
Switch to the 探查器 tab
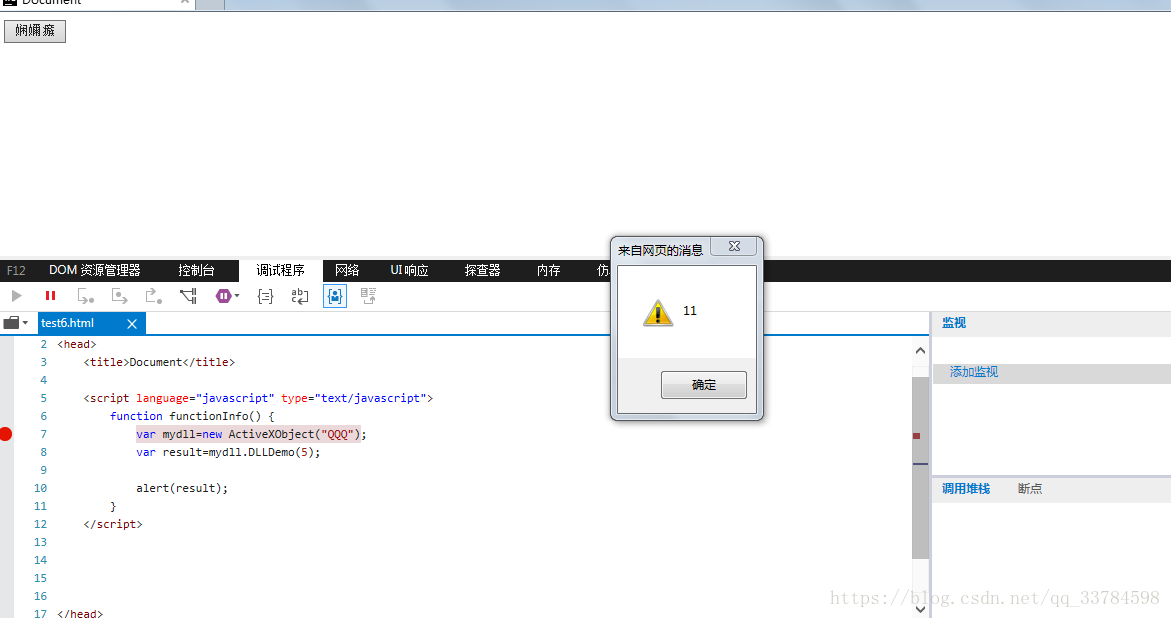pos(482,270)
